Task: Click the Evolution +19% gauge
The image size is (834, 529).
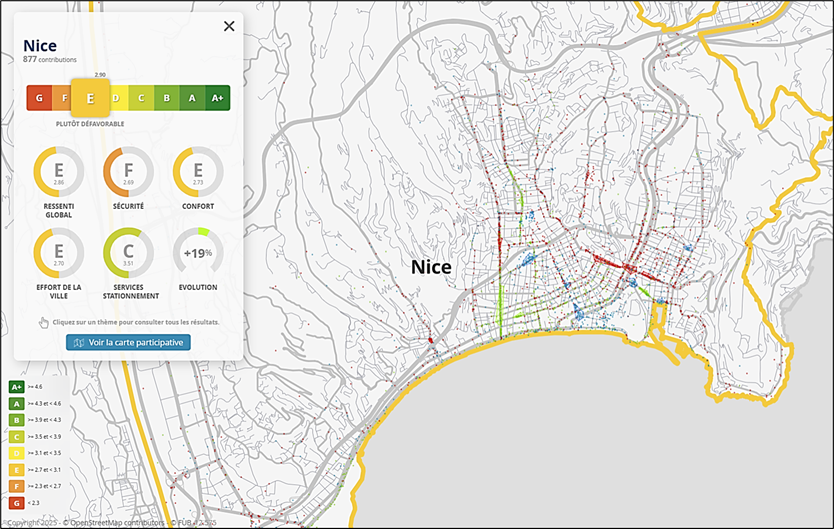Action: point(198,253)
